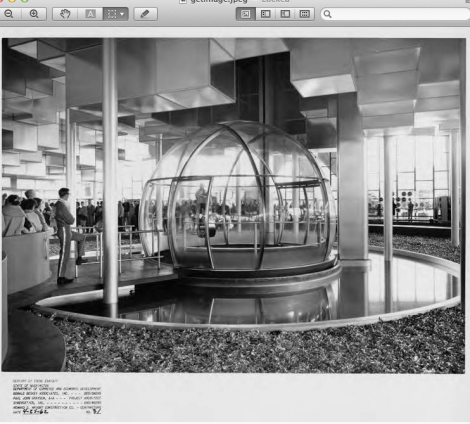The width and height of the screenshot is (470, 424).
Task: Choose the Text selection tool
Action: (x=90, y=14)
